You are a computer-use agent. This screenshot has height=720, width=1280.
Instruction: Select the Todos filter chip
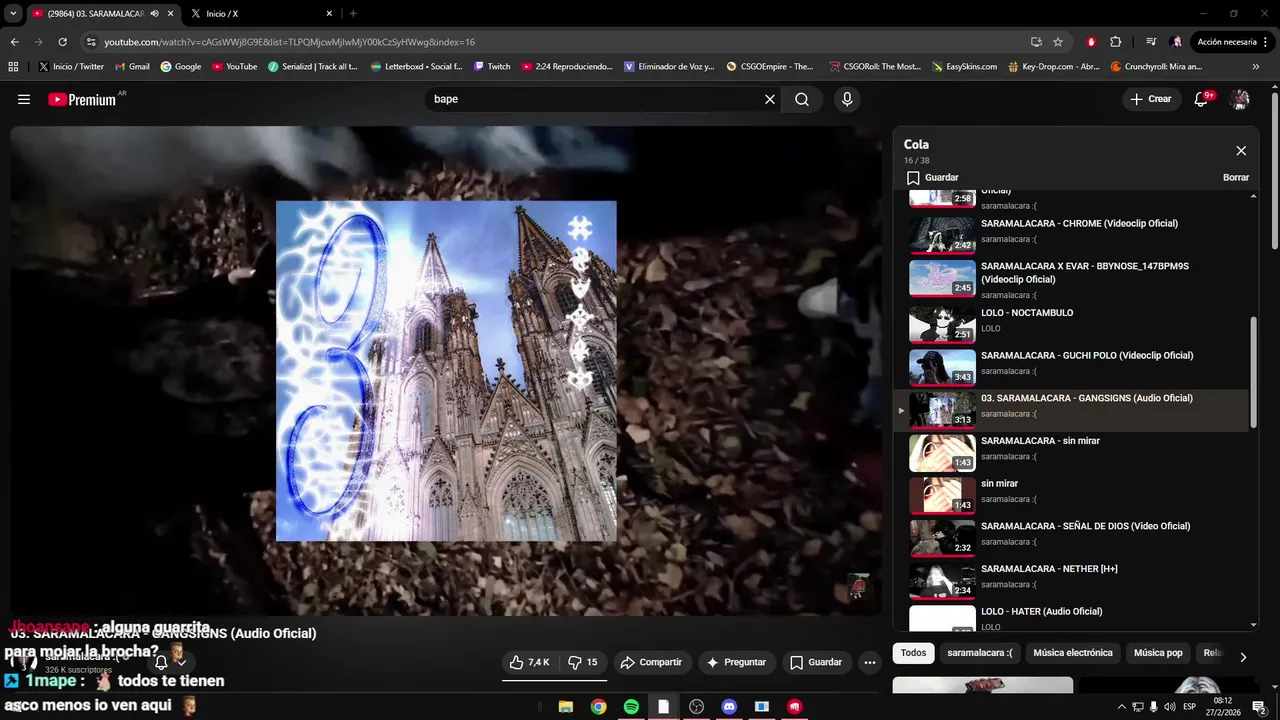[913, 653]
